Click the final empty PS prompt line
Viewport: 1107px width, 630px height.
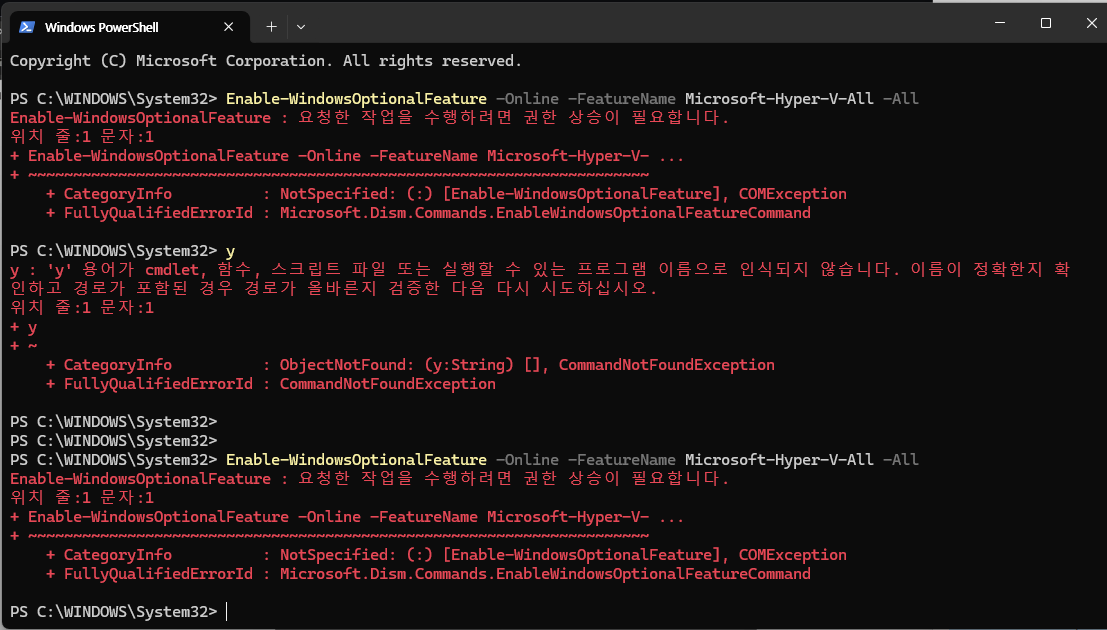119,612
